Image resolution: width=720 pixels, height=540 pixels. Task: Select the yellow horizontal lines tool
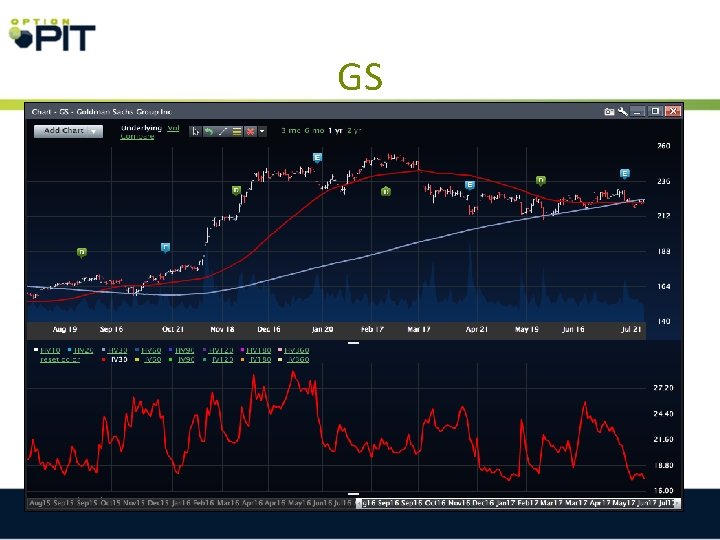click(x=236, y=131)
